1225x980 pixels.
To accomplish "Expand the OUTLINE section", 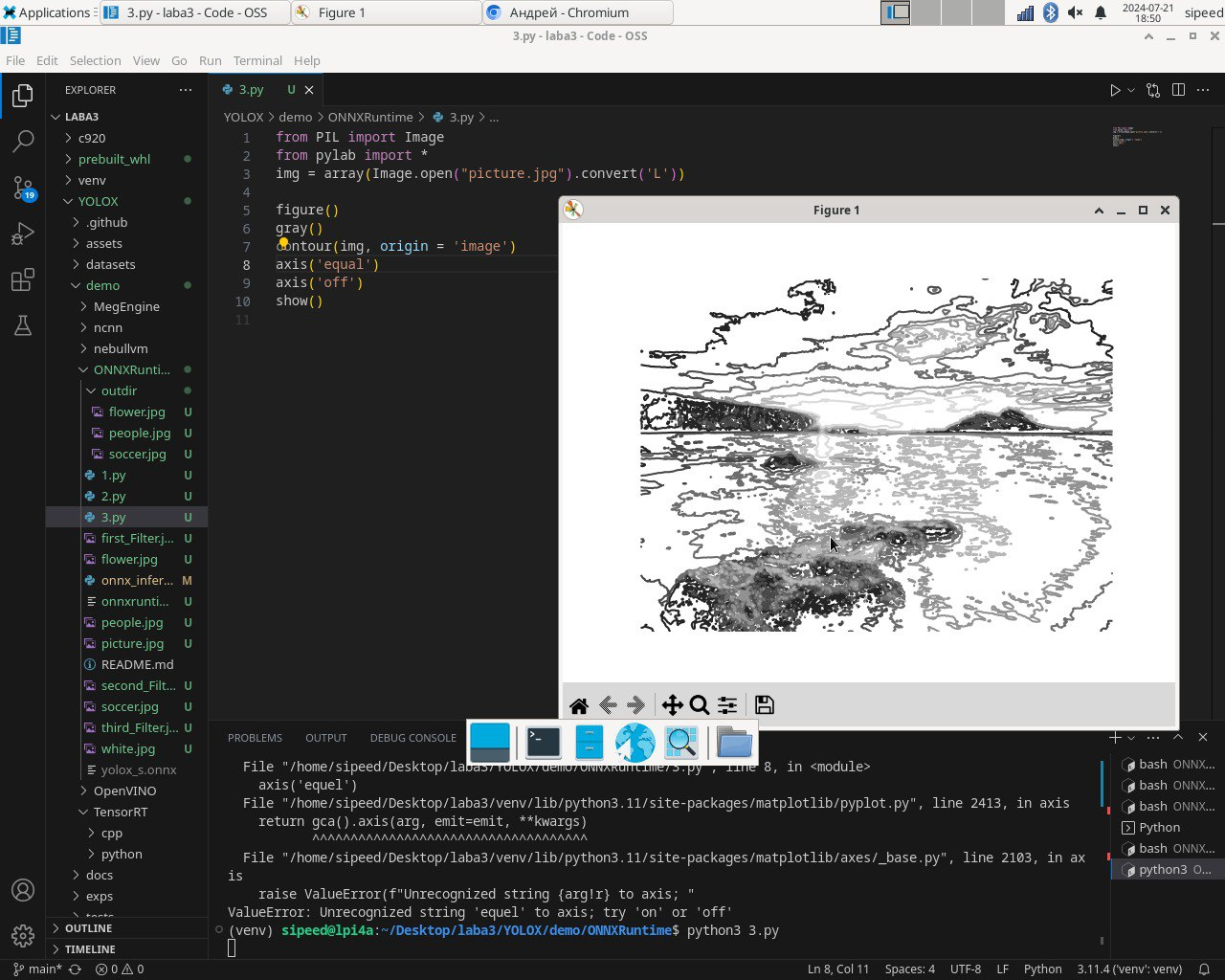I will click(88, 928).
